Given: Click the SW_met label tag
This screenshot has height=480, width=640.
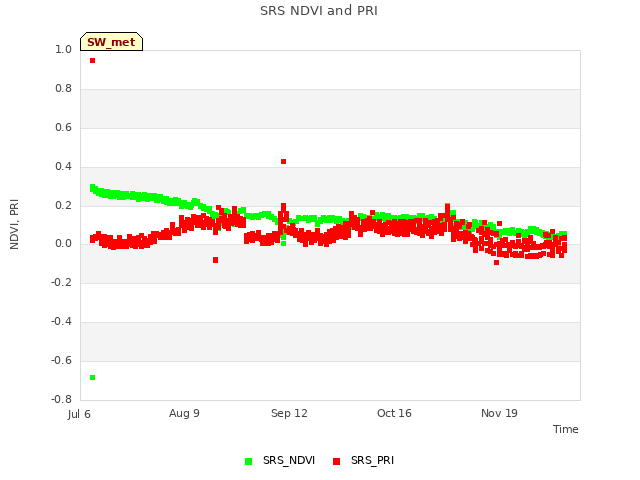Looking at the screenshot, I should [x=111, y=42].
